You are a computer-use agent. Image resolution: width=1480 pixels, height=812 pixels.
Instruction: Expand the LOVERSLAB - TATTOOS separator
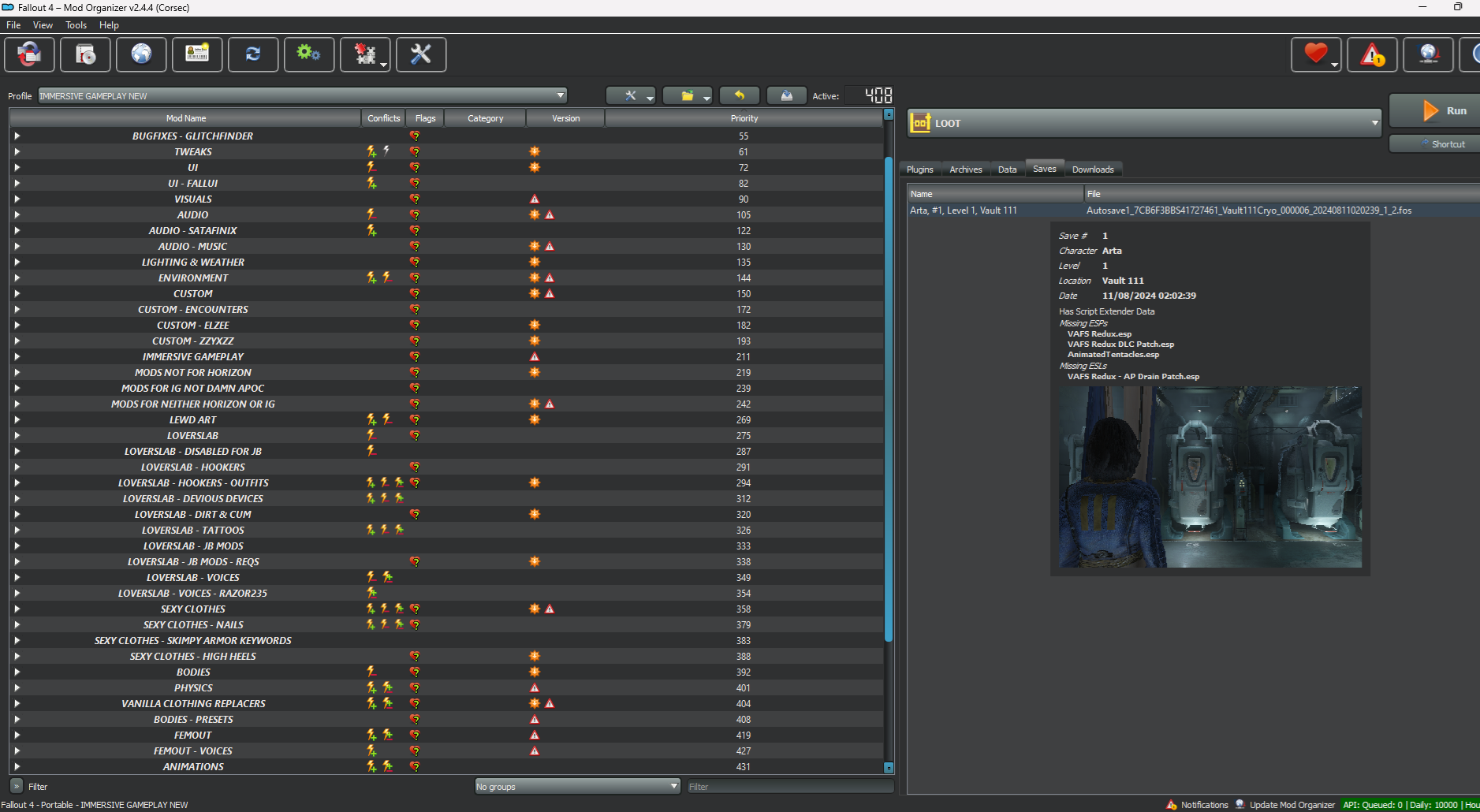pos(17,530)
